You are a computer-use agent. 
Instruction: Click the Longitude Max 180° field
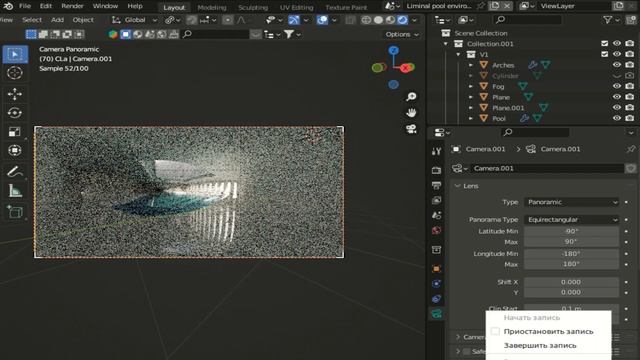(571, 264)
